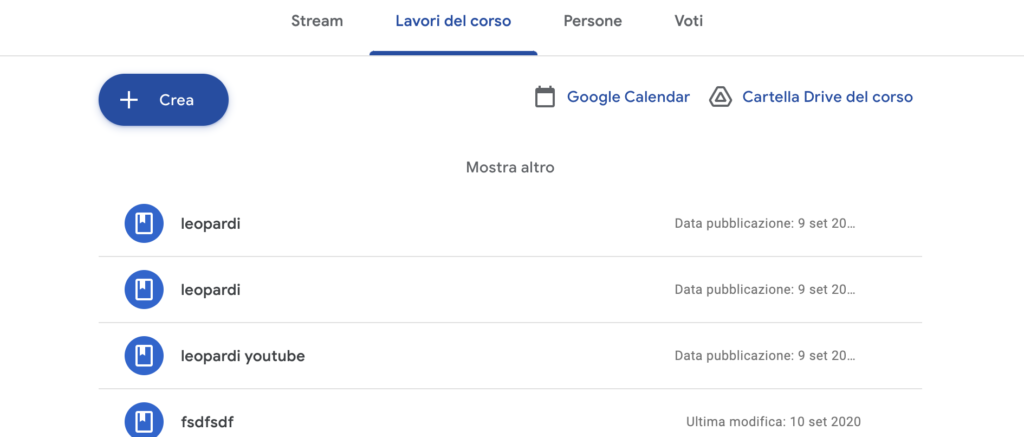Select the Lavori del corso tab
The image size is (1024, 437).
(x=453, y=21)
